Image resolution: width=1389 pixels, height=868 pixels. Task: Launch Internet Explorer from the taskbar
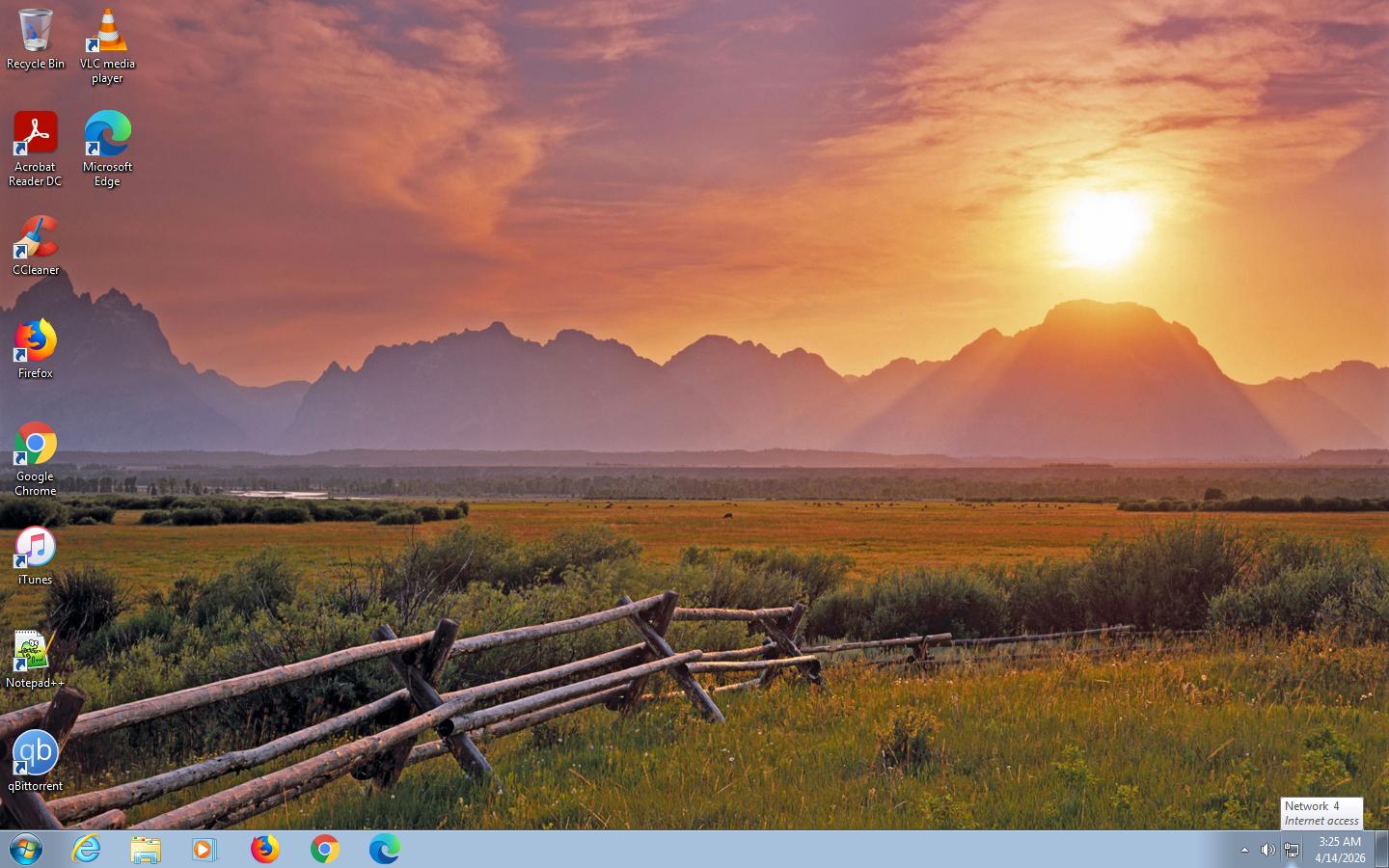(x=87, y=850)
